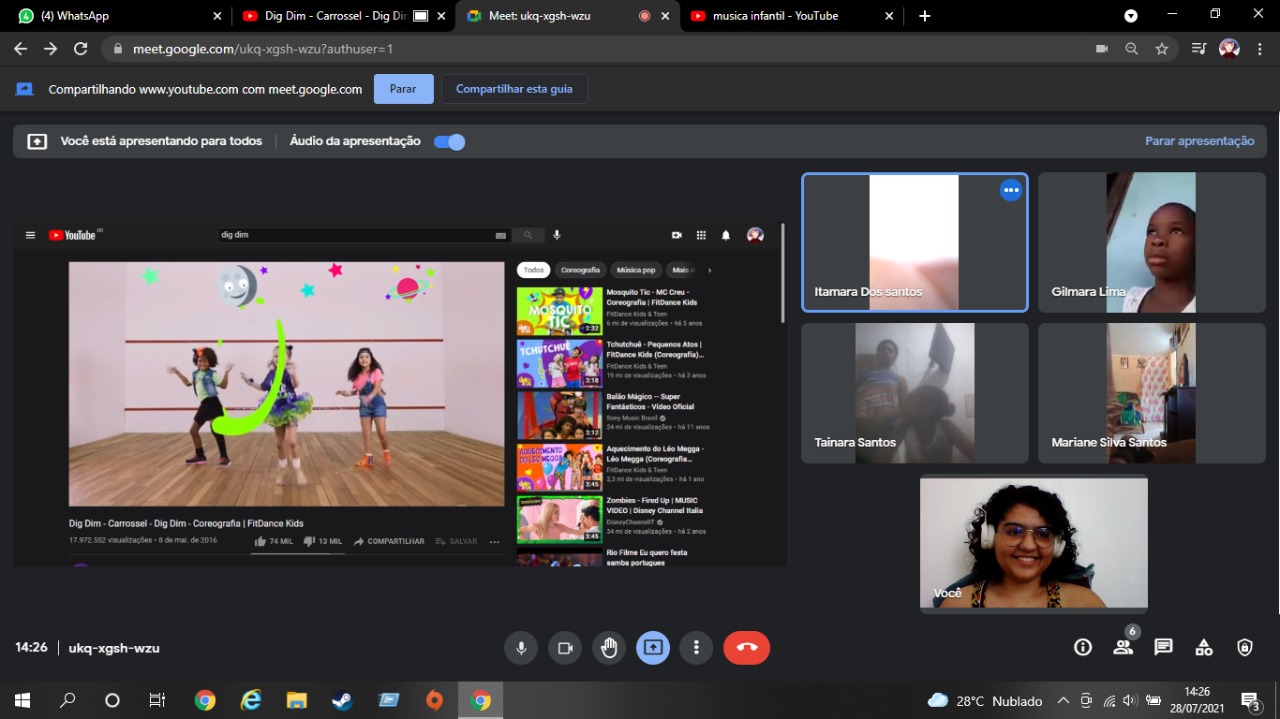
Task: Click the Compartilhar esta guia button
Action: [514, 89]
